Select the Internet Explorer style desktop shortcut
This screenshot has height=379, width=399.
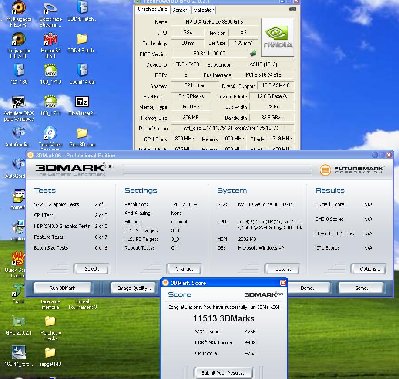click(50, 133)
